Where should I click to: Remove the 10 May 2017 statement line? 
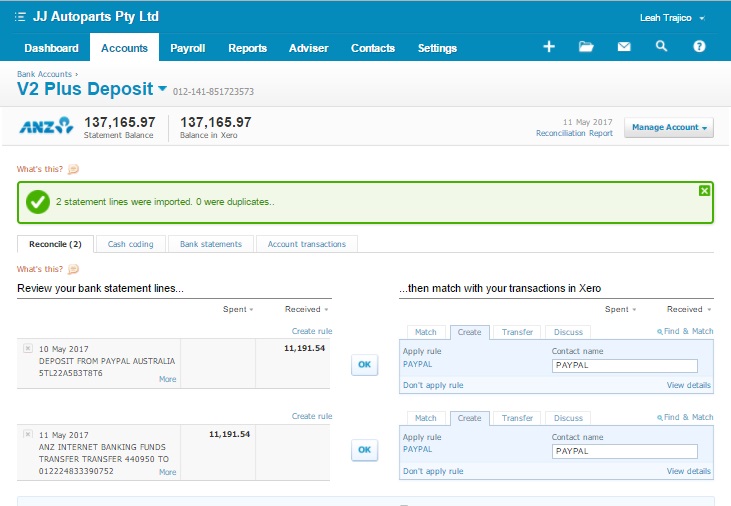28,348
